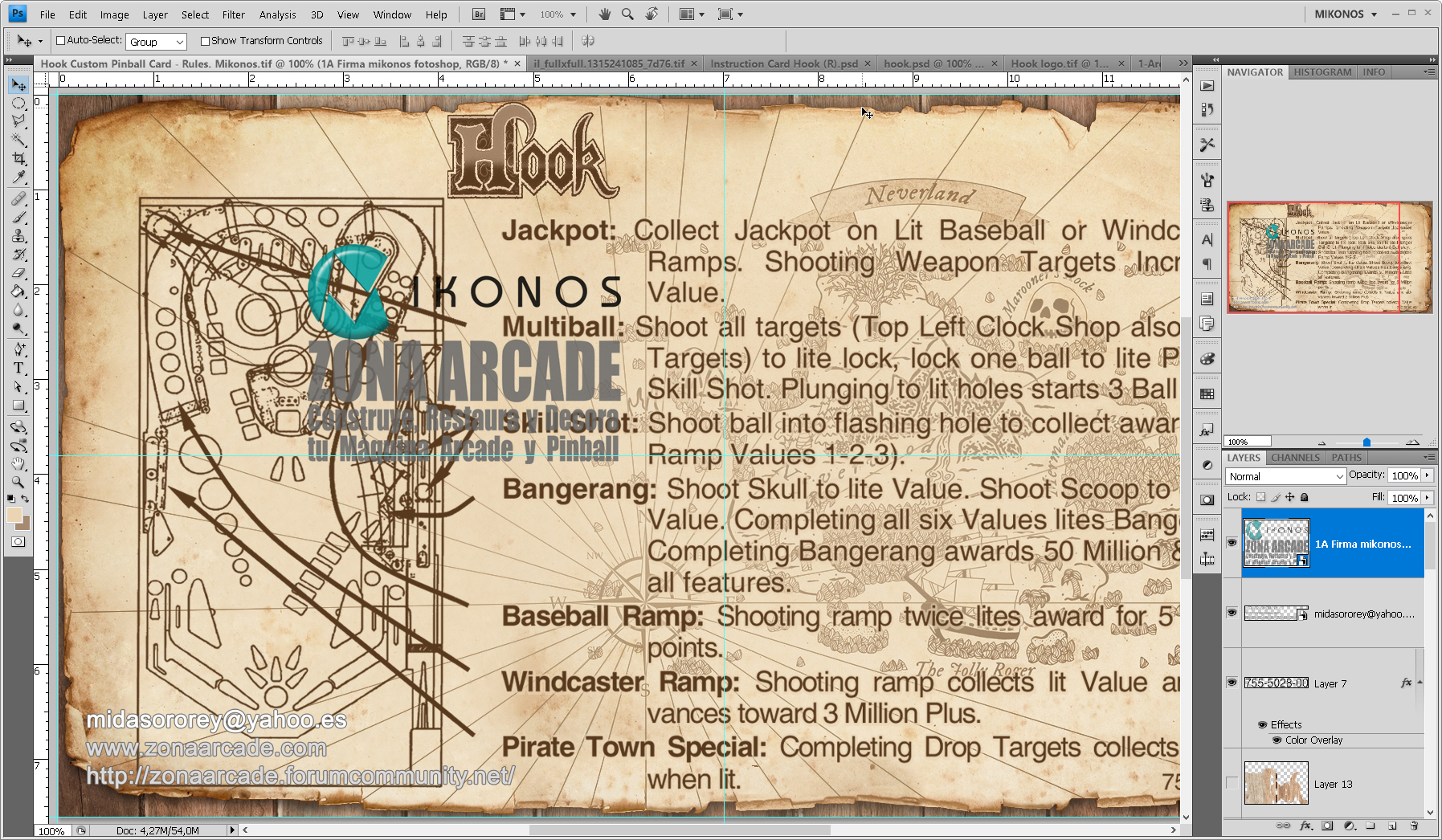Image resolution: width=1442 pixels, height=840 pixels.
Task: Select the Horizontal Type tool
Action: [x=18, y=368]
